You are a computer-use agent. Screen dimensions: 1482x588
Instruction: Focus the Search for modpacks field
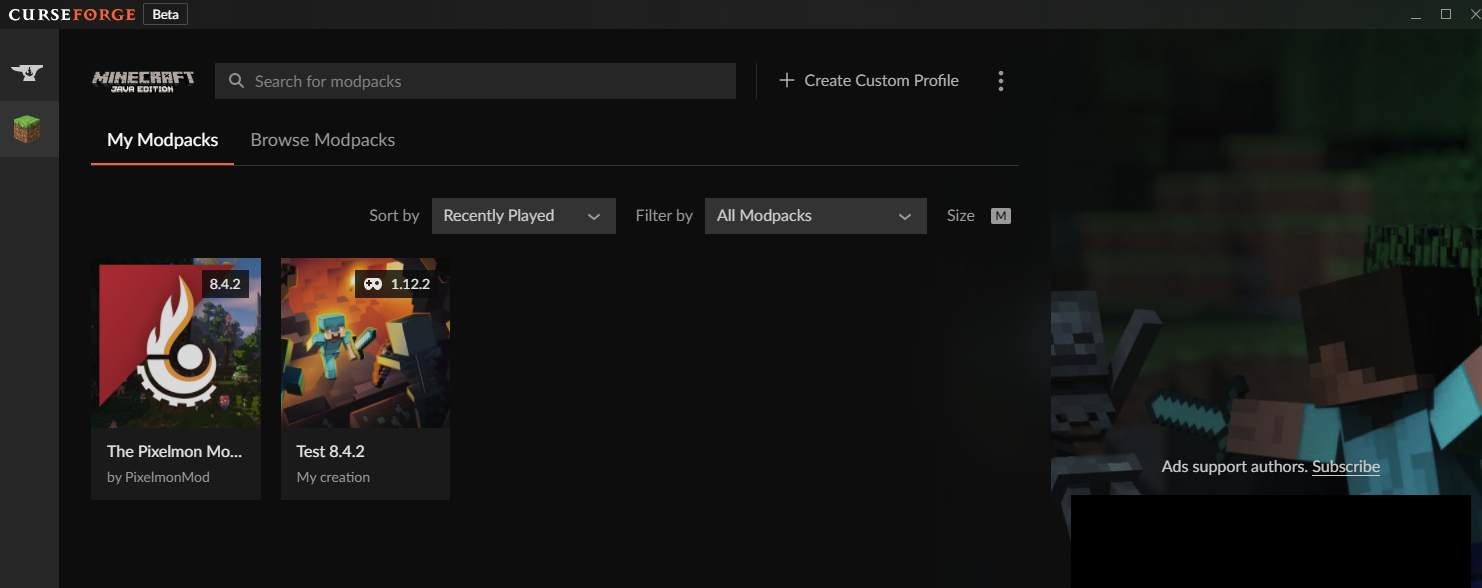pyautogui.click(x=475, y=81)
